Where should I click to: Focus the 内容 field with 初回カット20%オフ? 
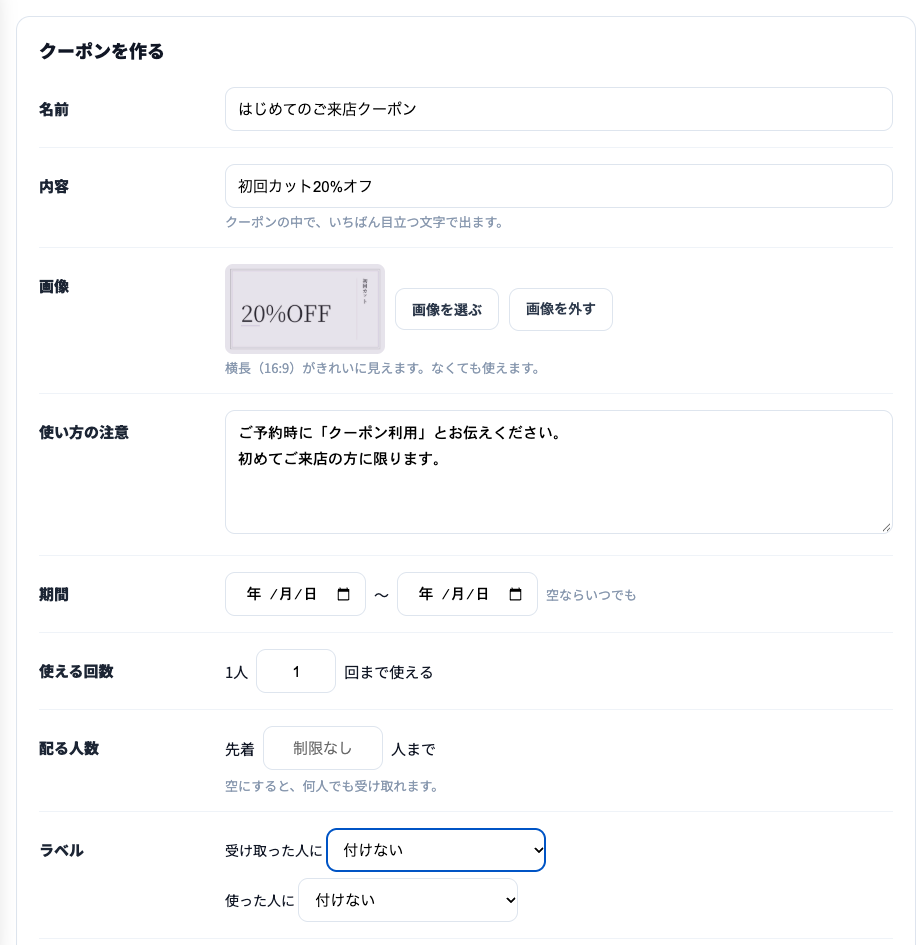[x=559, y=186]
